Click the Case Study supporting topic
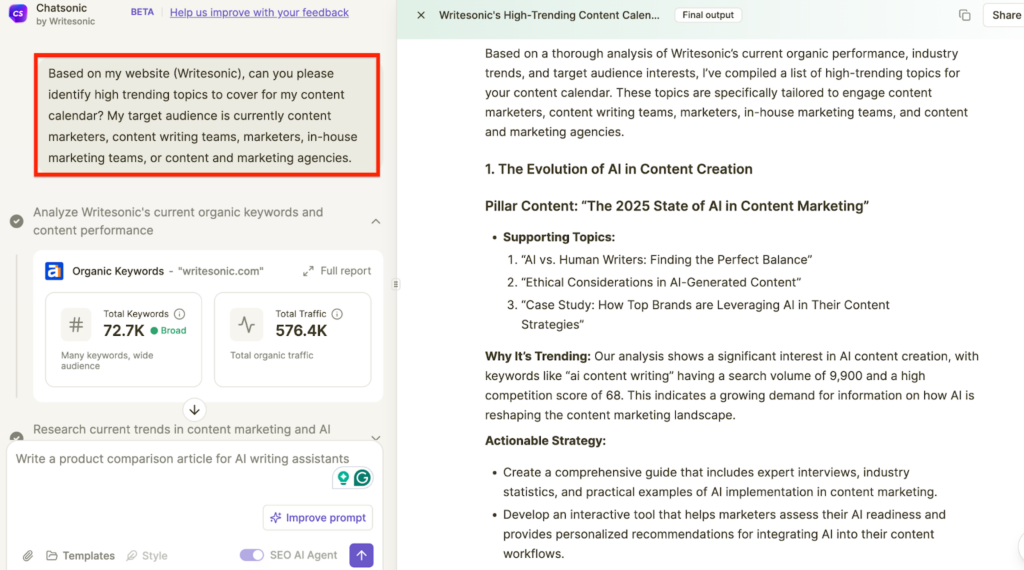 coord(705,315)
